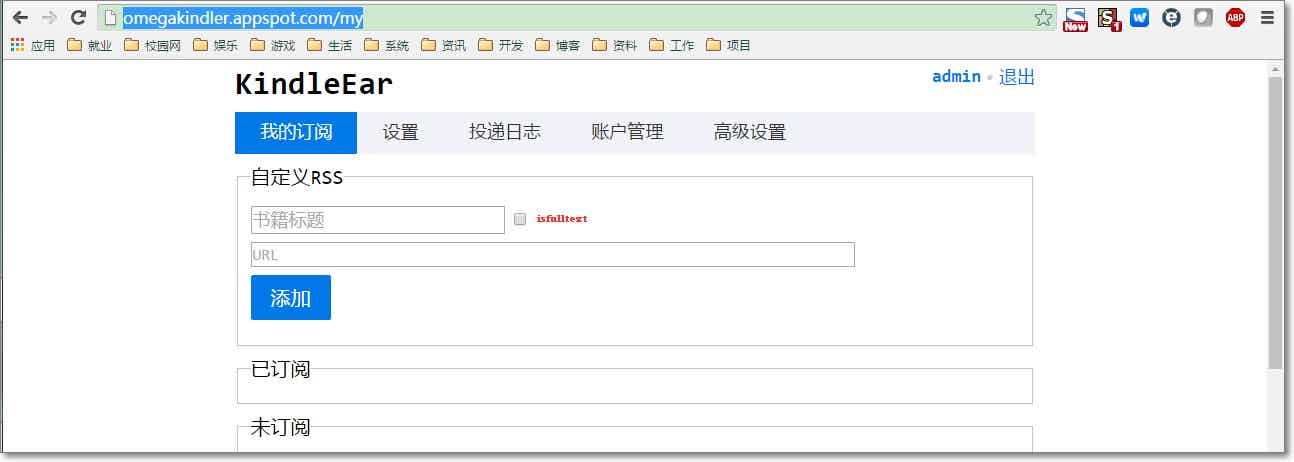Switch to the 设置 tab
The height and width of the screenshot is (462, 1294).
pos(401,132)
